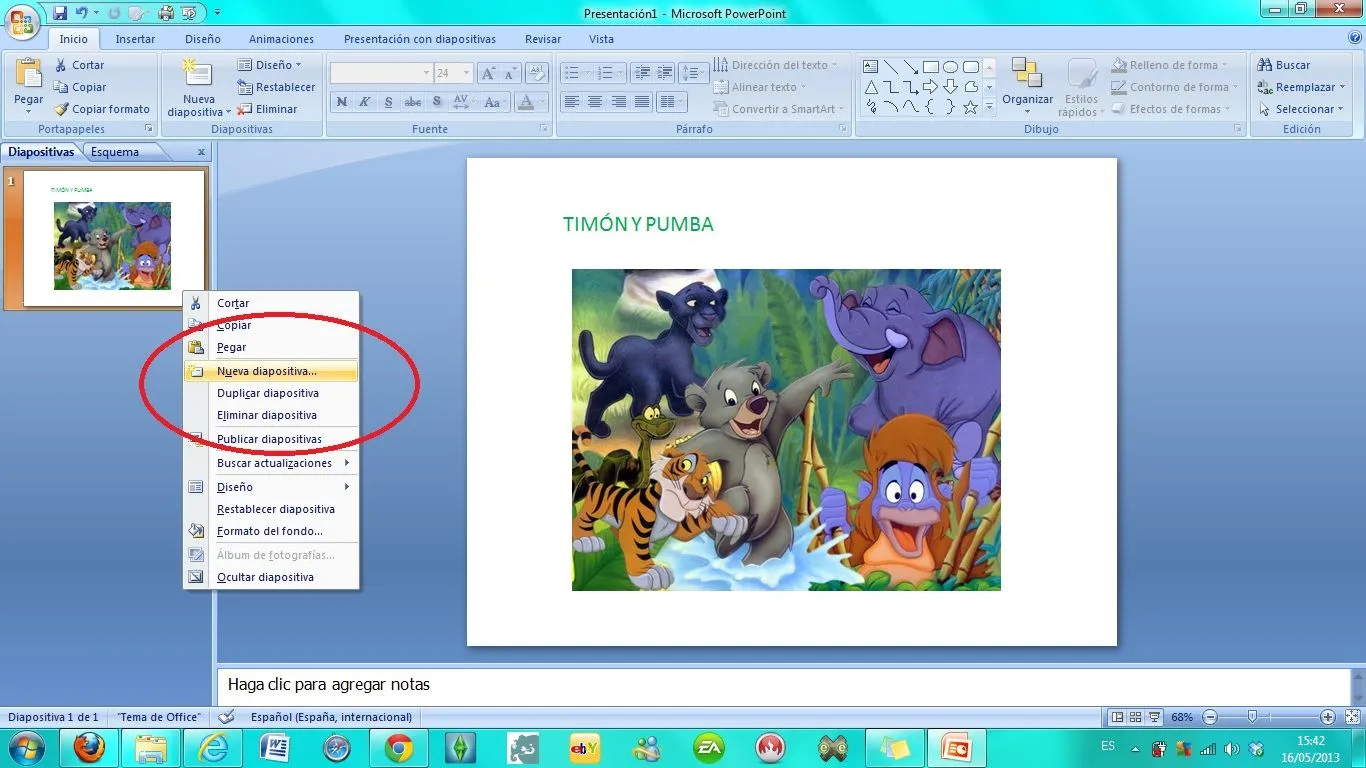1366x768 pixels.
Task: Toggle bold formatting (N)
Action: [342, 102]
